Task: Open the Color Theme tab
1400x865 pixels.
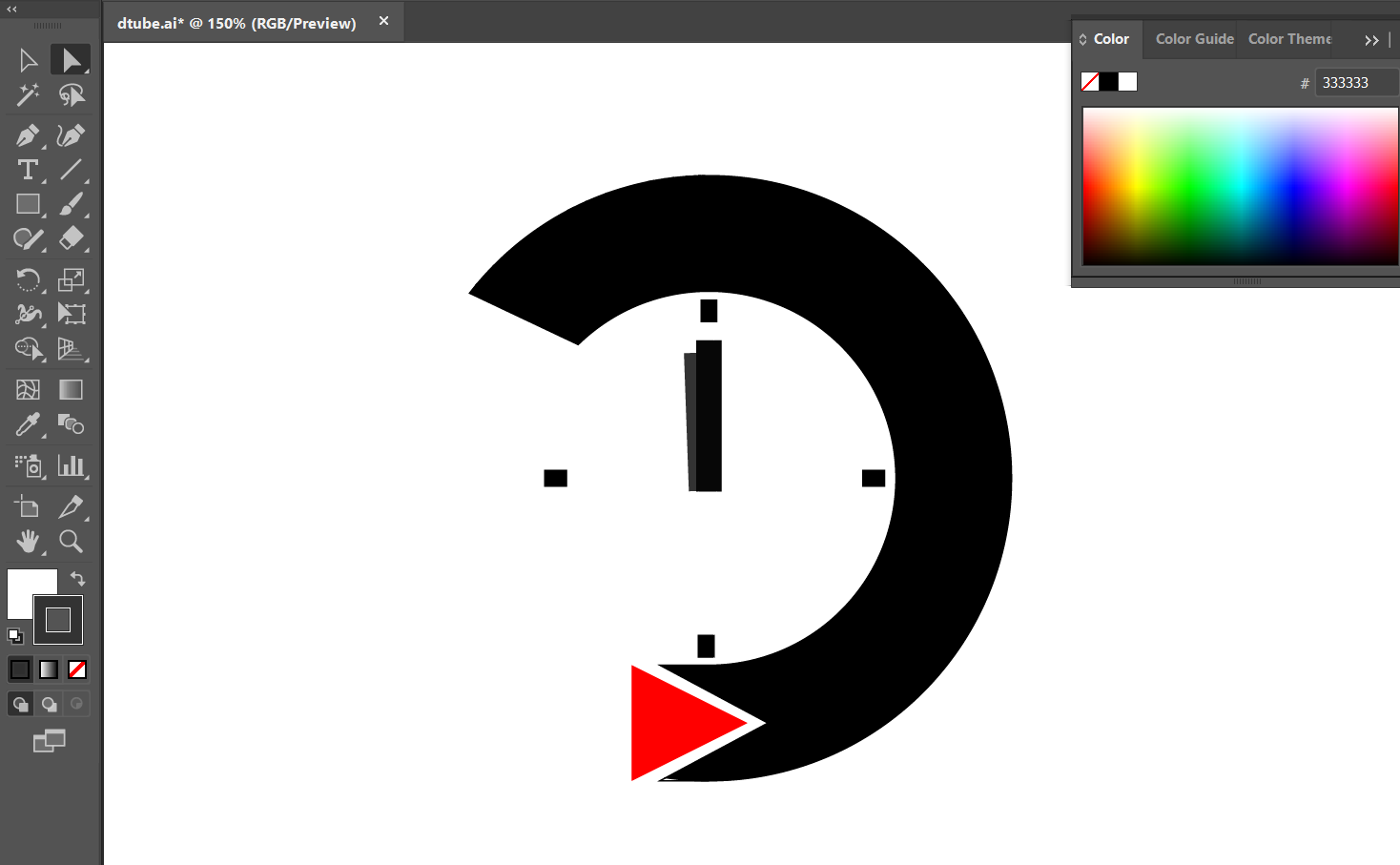Action: [x=1289, y=39]
